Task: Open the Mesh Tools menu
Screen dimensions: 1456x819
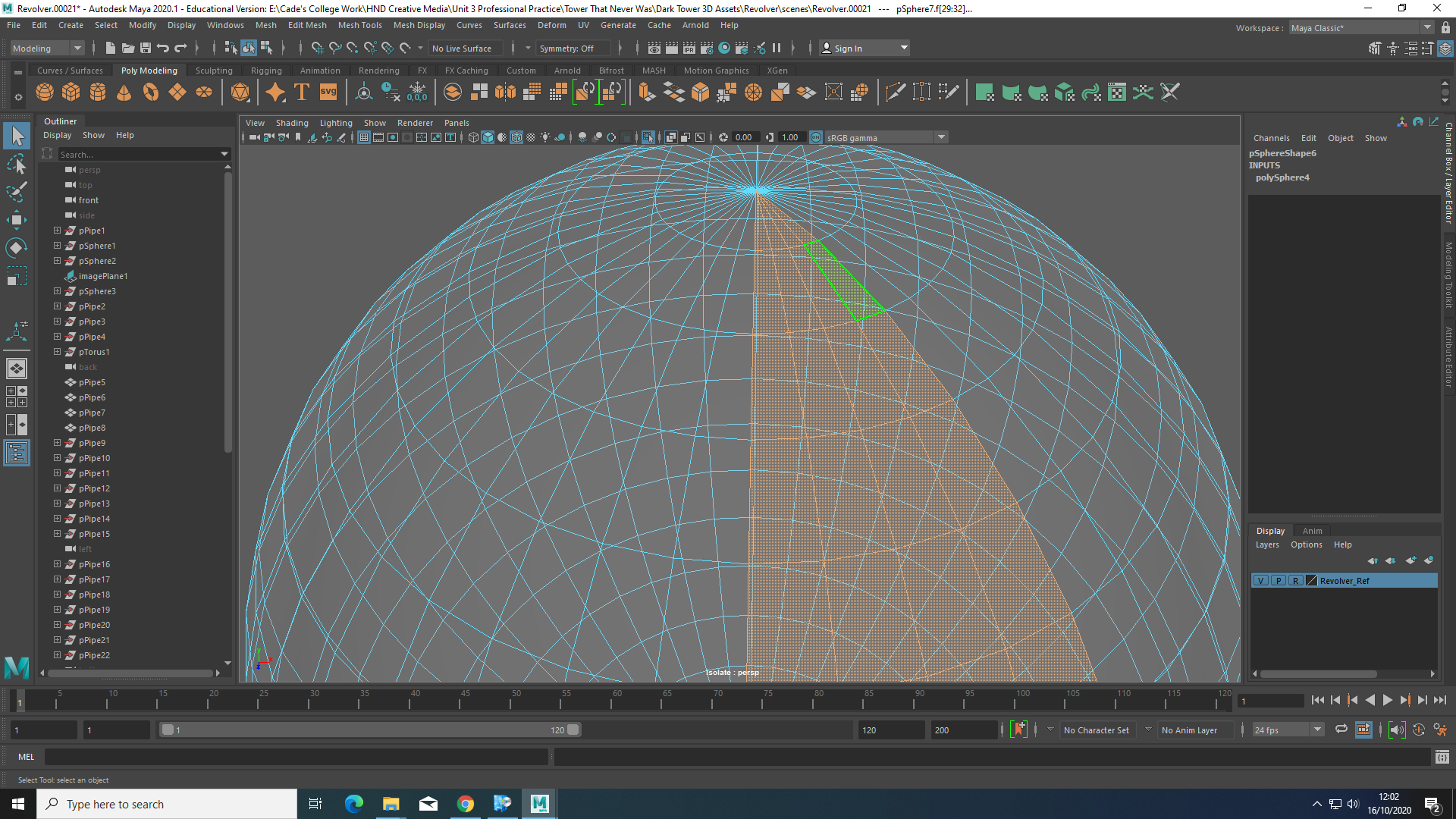Action: click(359, 25)
